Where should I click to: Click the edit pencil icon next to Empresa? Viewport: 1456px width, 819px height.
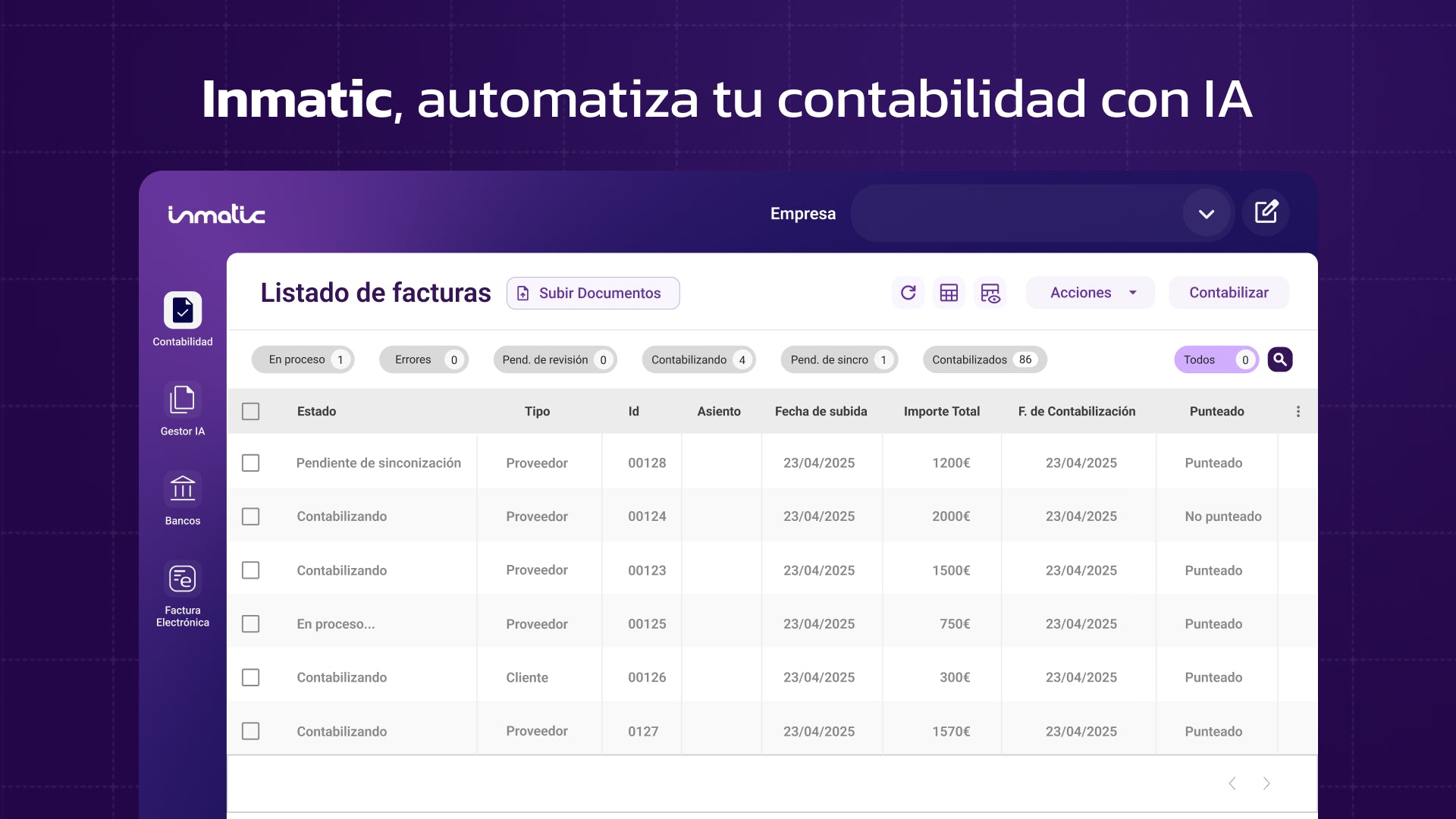(1265, 213)
